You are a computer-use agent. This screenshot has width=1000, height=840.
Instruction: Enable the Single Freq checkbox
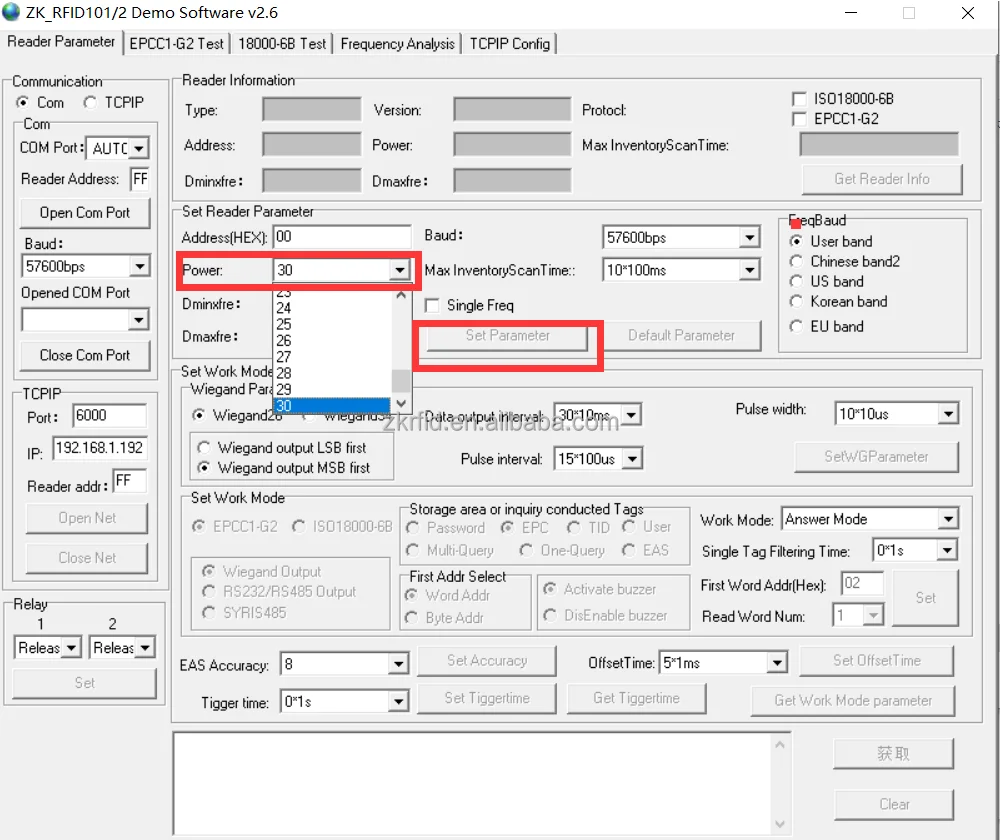coord(432,306)
